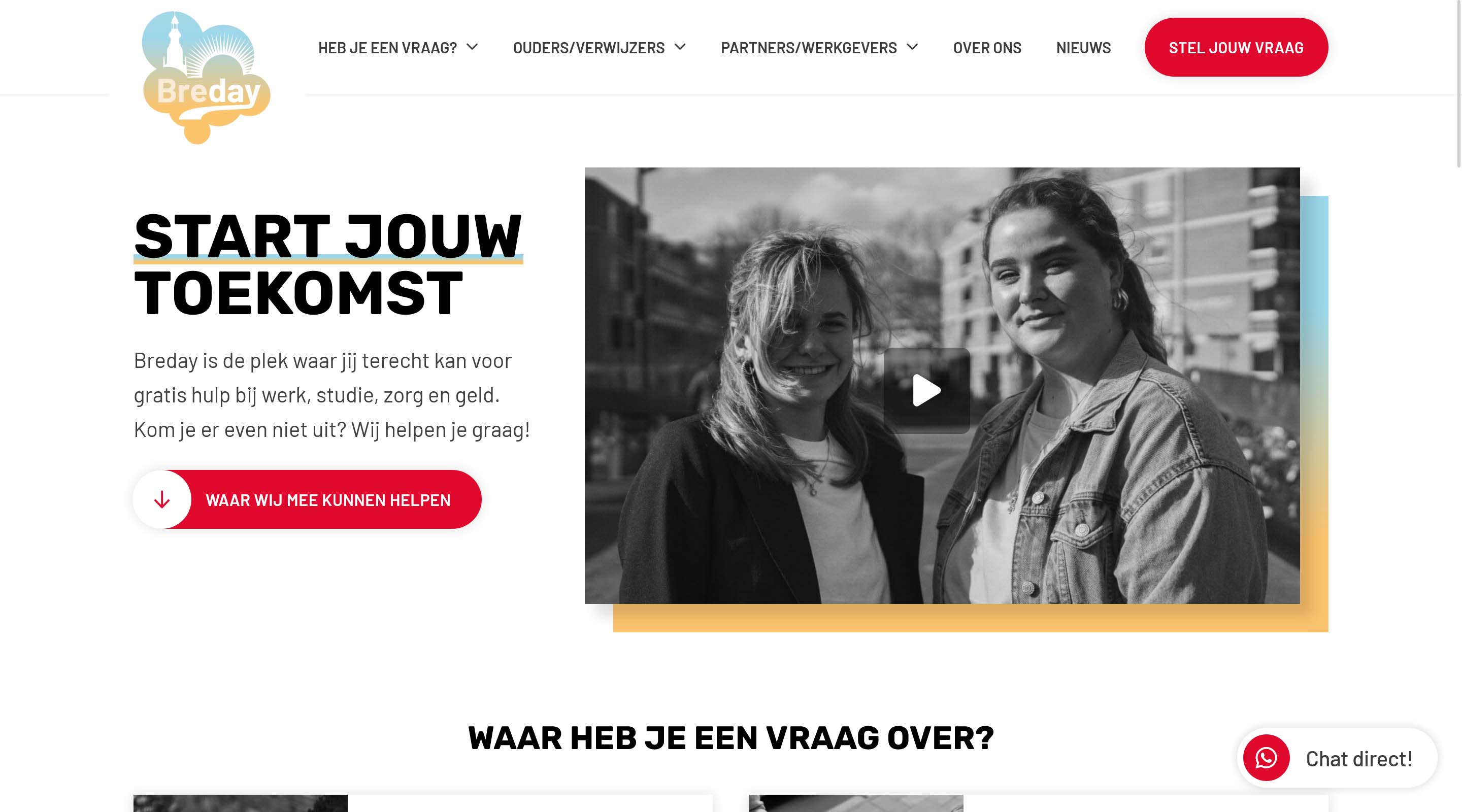Click the Partners/Werkgevers menu label
Viewport: 1462px width, 812px height.
pyautogui.click(x=809, y=48)
